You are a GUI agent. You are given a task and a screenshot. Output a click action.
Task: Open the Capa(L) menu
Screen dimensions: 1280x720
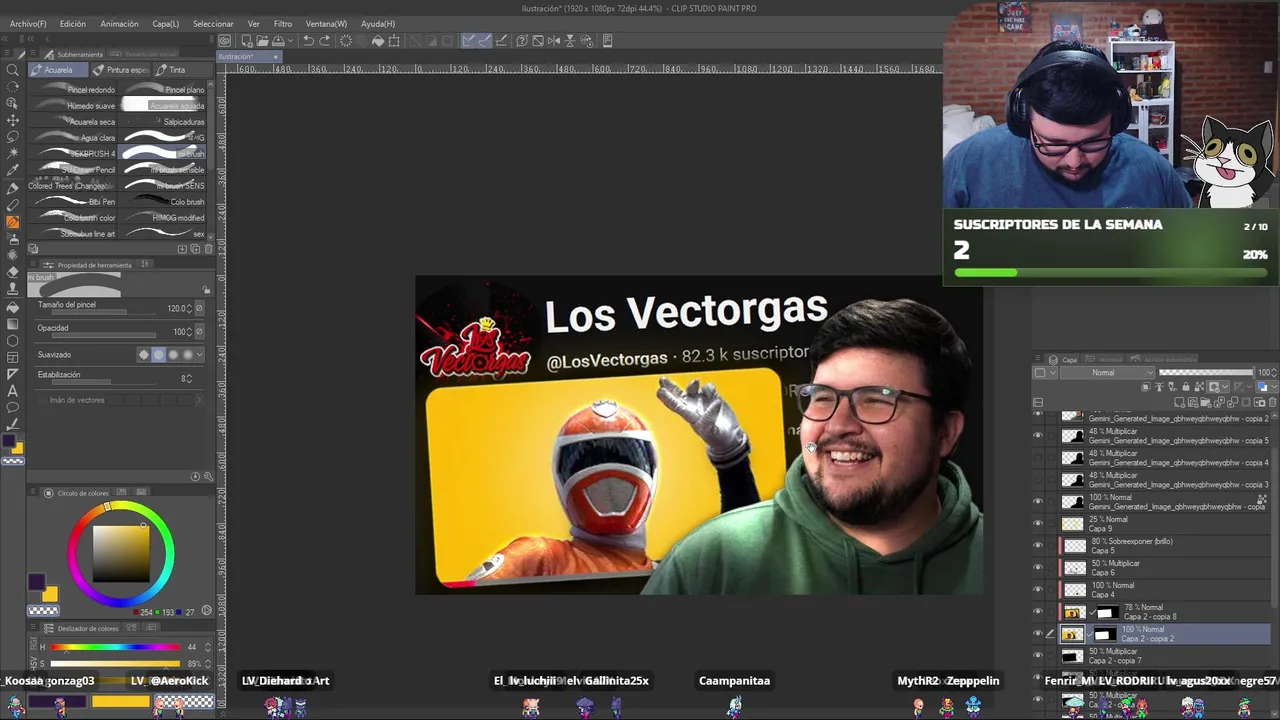166,24
